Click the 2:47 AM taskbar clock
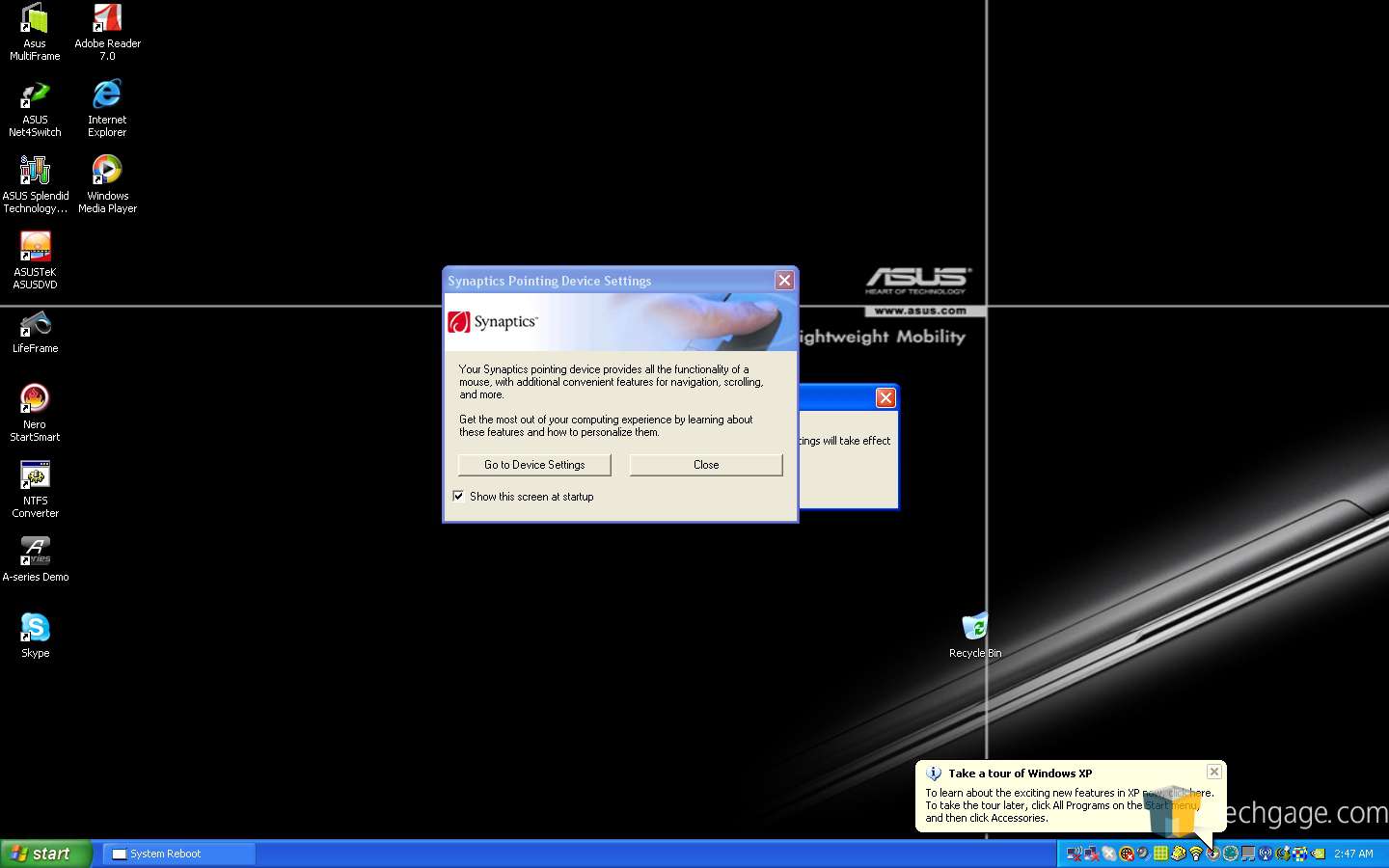The image size is (1389, 868). pos(1353,854)
